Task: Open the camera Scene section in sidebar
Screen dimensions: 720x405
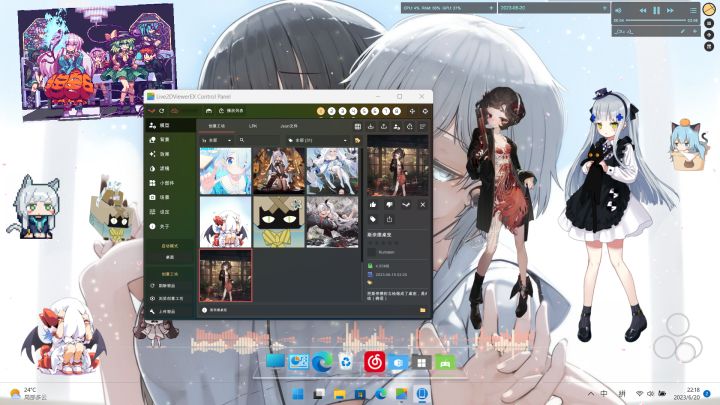Action: coord(170,197)
